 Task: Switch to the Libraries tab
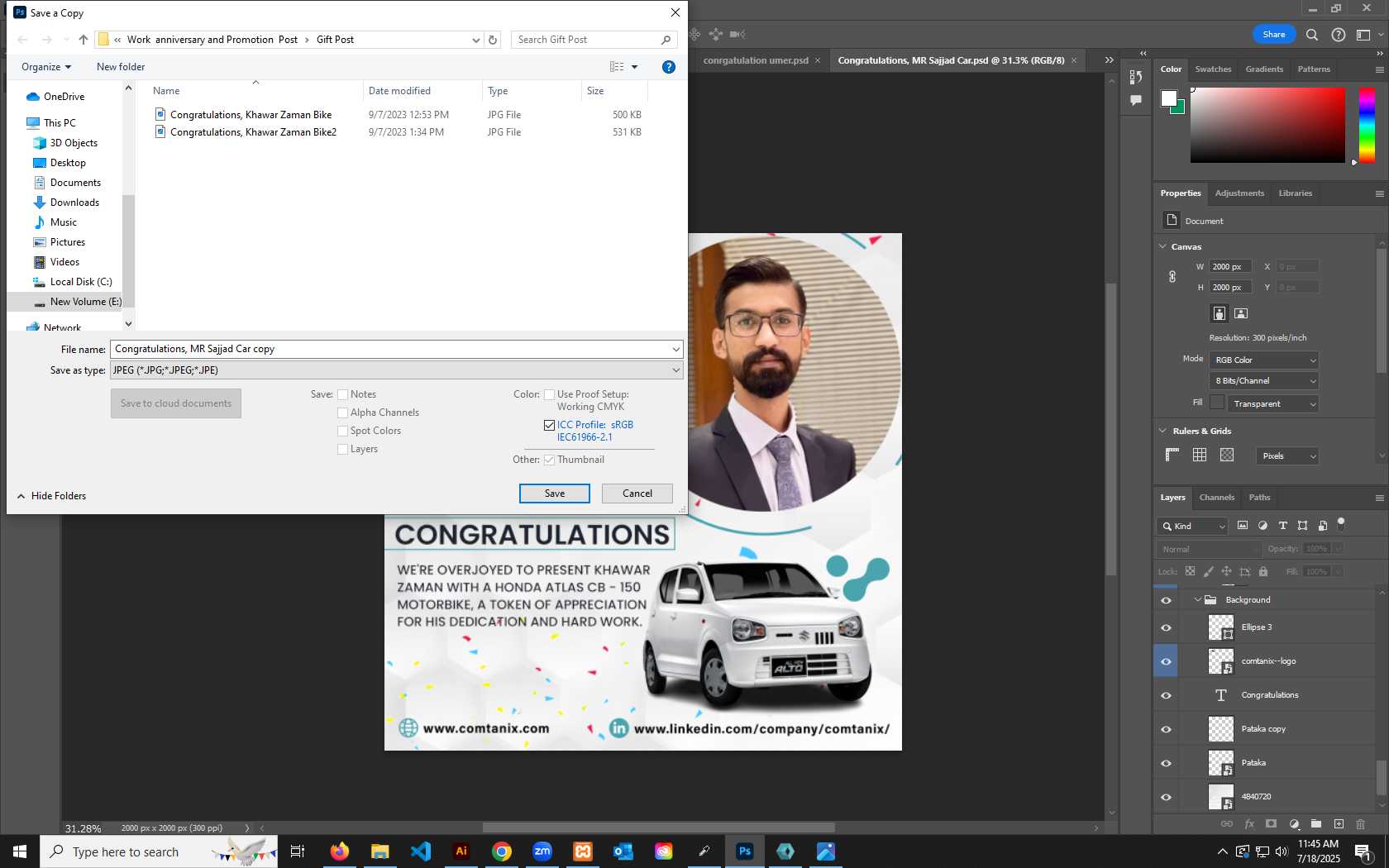click(1295, 193)
